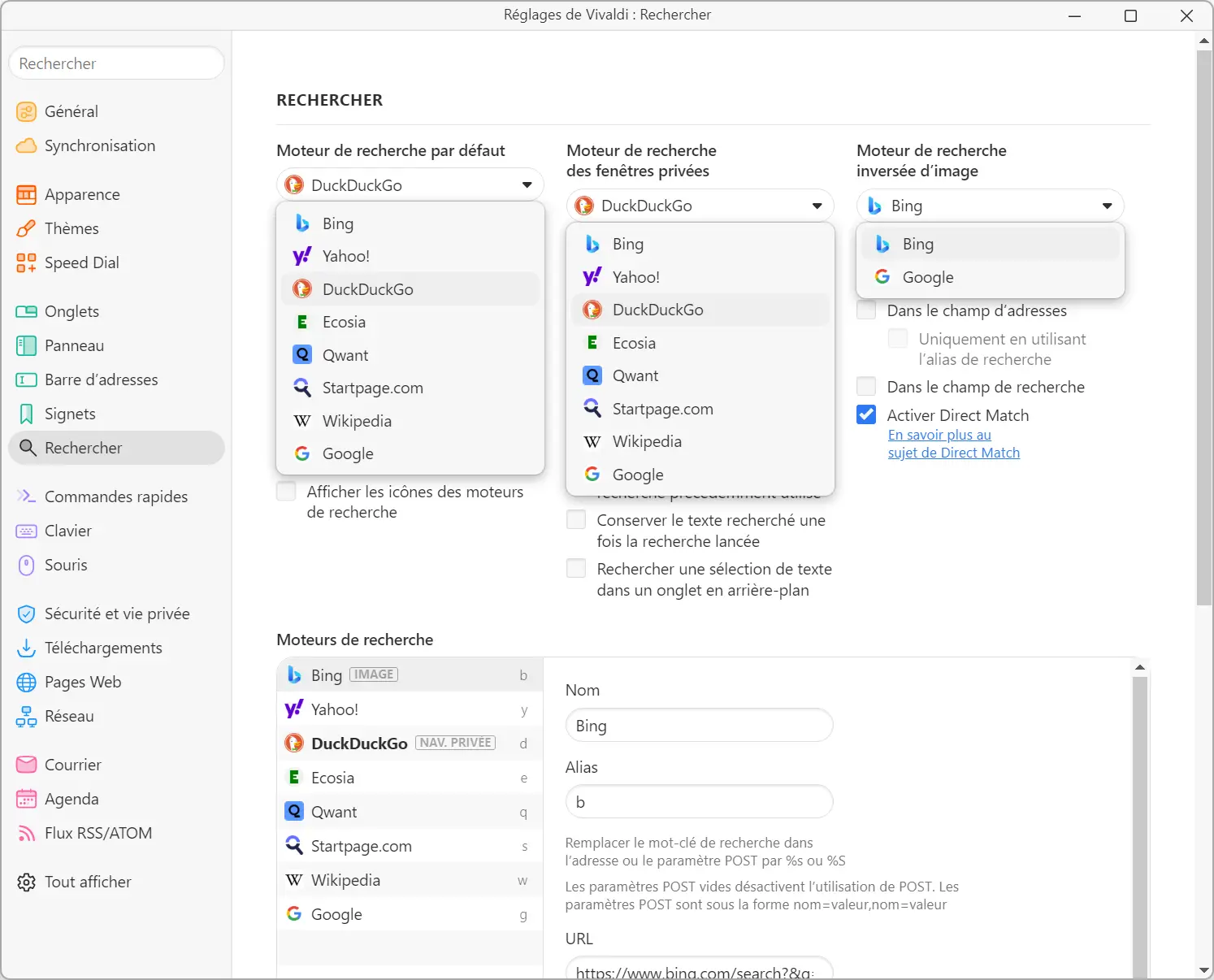The image size is (1214, 980).
Task: Open En savoir plus Direct Match link
Action: 953,444
